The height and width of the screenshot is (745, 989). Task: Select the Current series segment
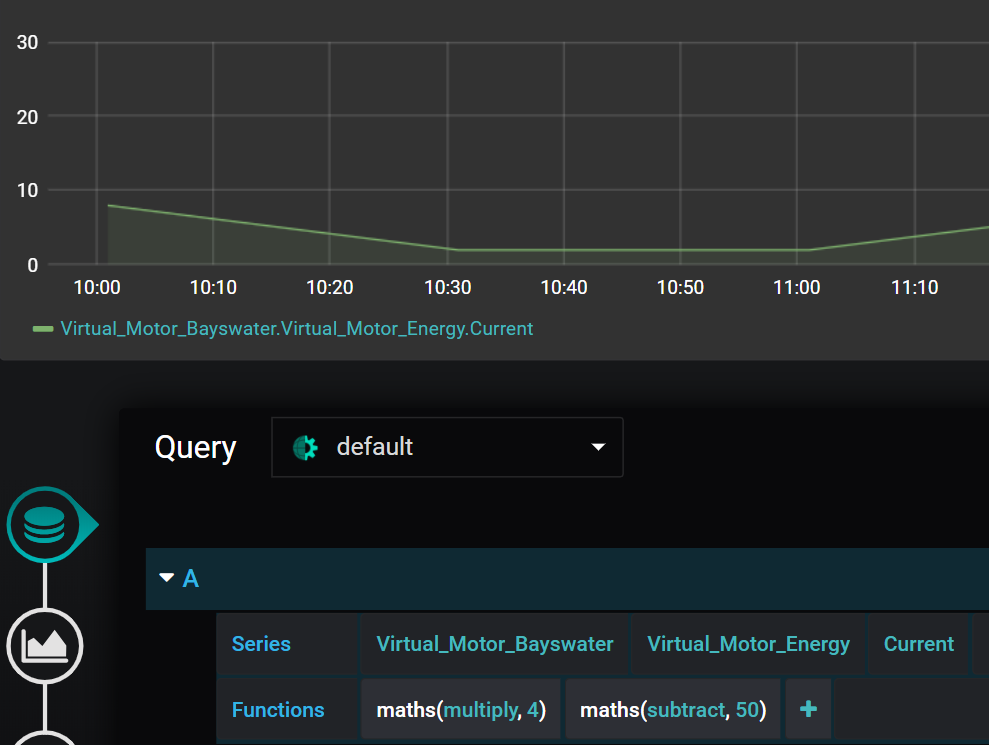click(x=918, y=644)
